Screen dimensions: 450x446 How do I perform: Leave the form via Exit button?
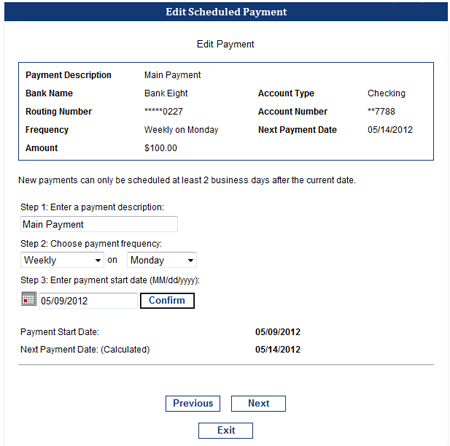point(226,430)
